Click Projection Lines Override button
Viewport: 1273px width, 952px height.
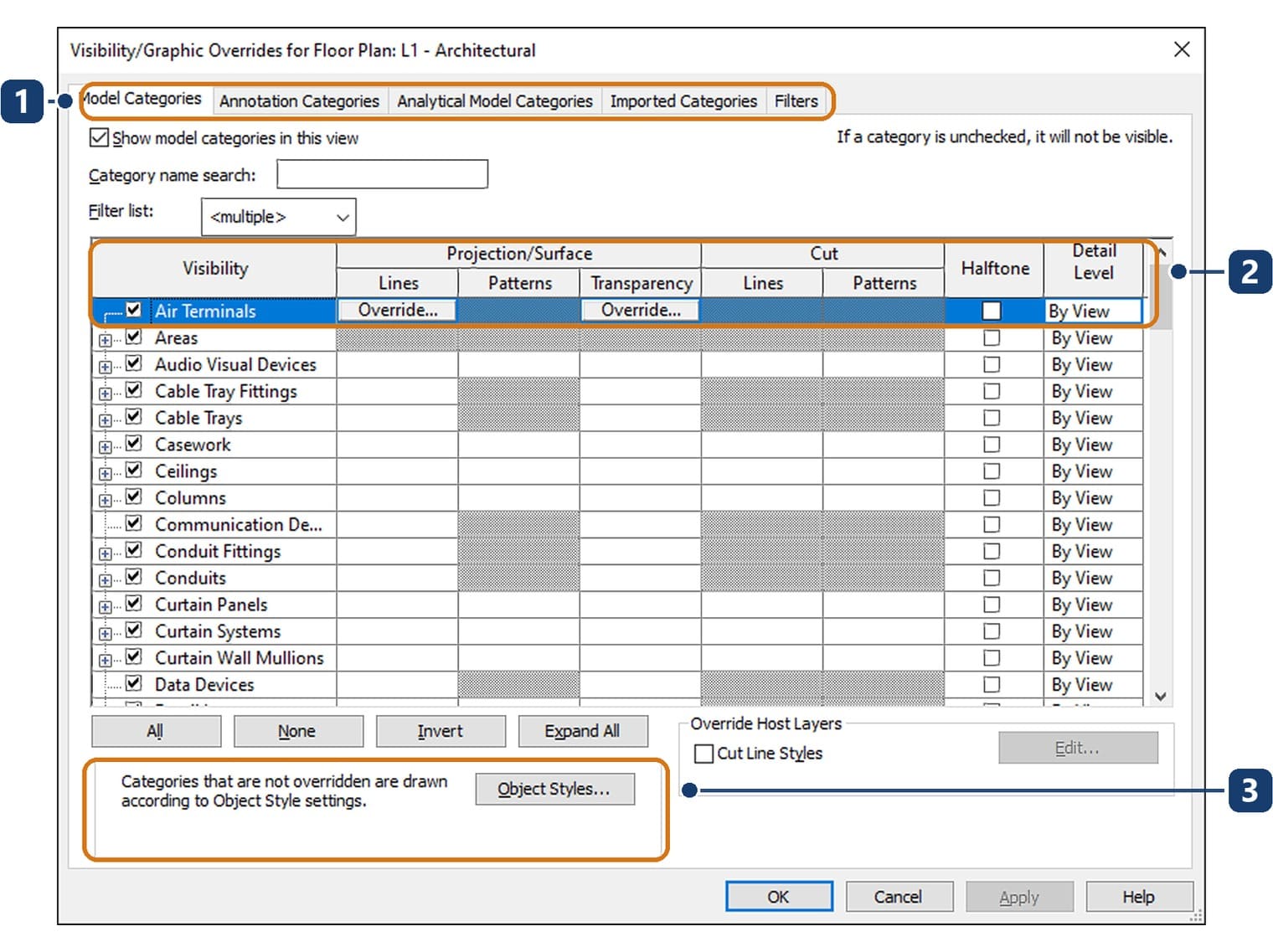[x=397, y=310]
